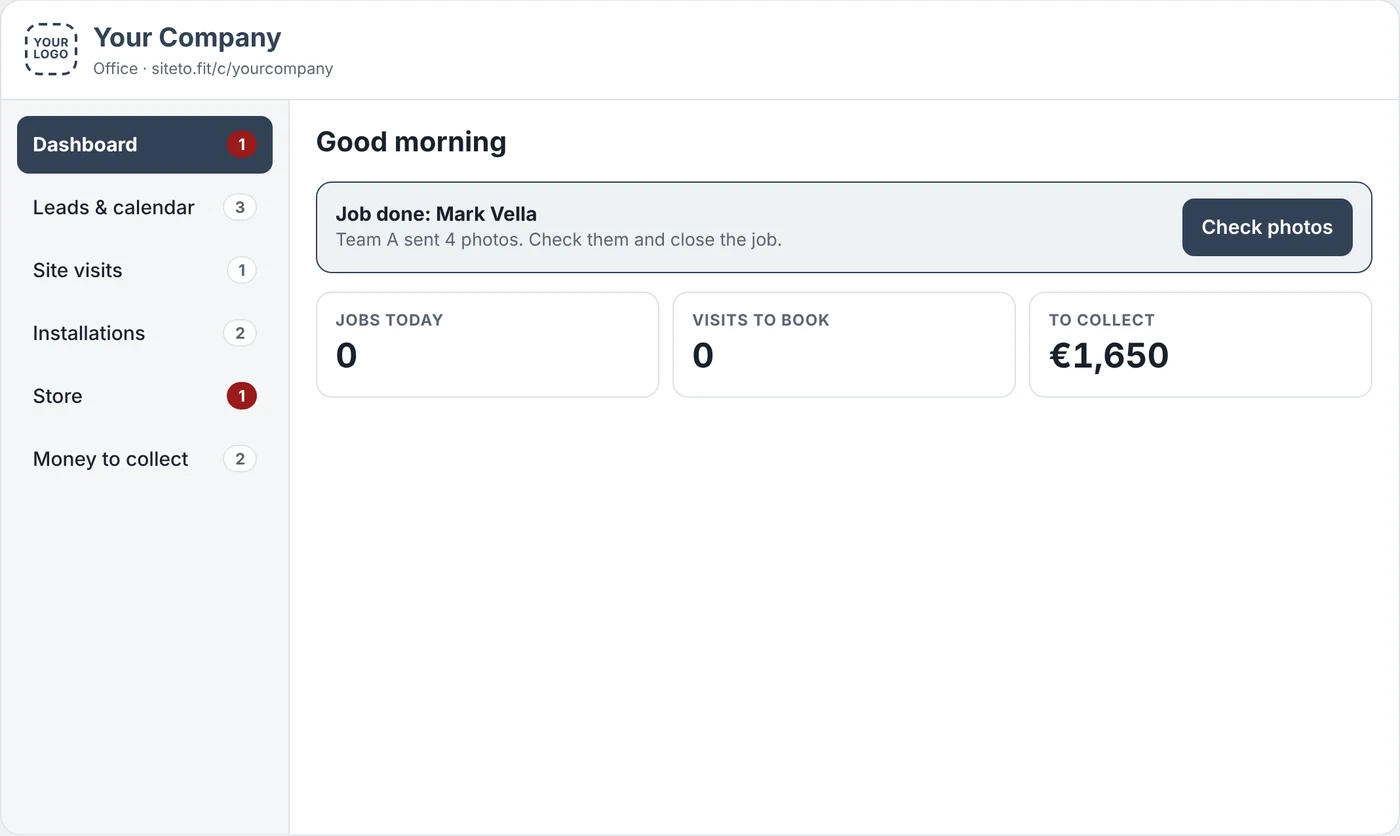Screen dimensions: 1400x836
Task: Go to Leads & calendar
Action: click(145, 208)
